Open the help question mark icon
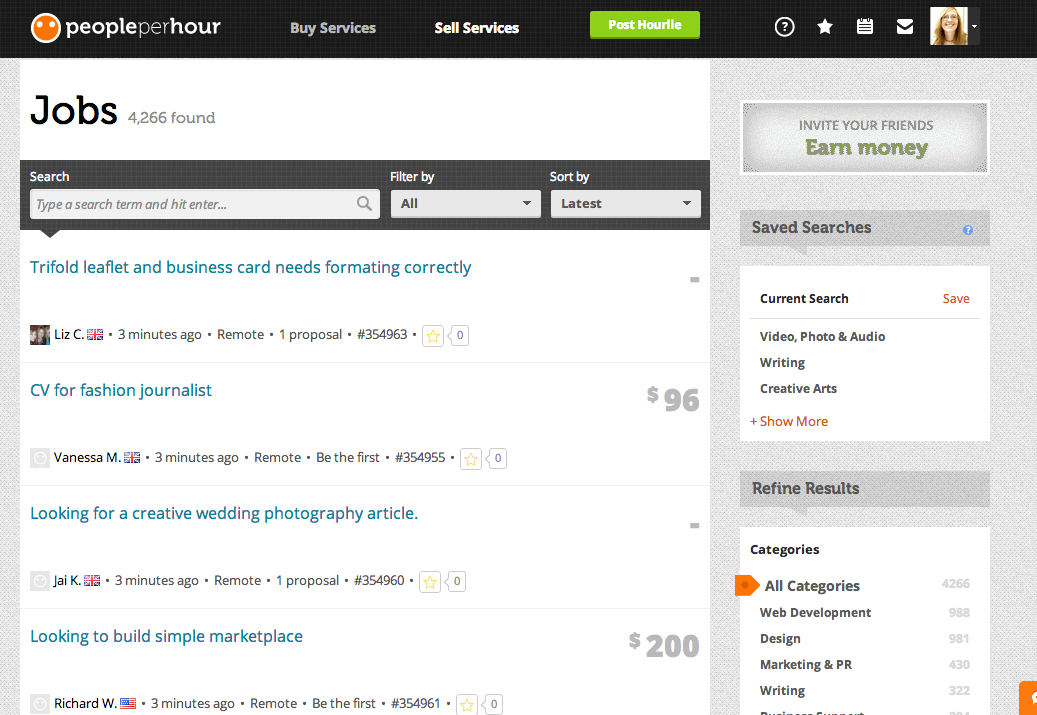 point(784,27)
